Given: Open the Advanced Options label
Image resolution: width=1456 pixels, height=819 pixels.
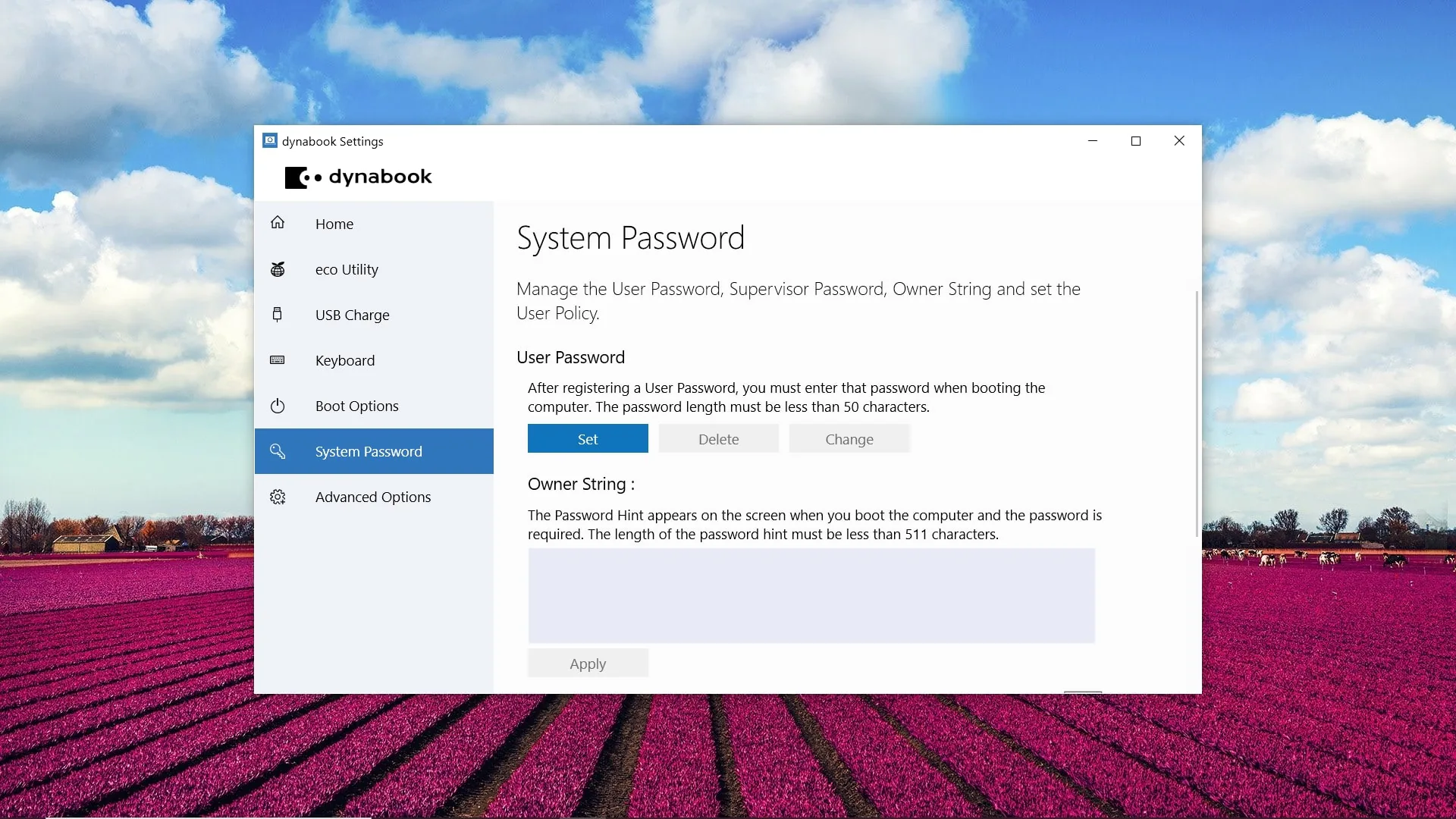Looking at the screenshot, I should [x=373, y=497].
